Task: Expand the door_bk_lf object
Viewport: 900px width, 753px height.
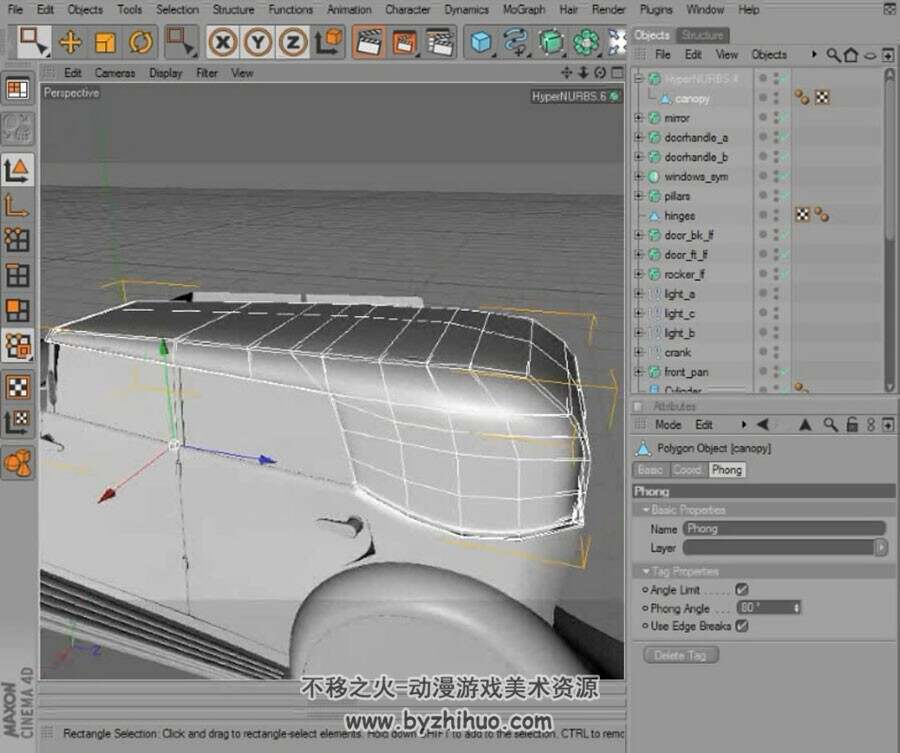Action: point(638,235)
